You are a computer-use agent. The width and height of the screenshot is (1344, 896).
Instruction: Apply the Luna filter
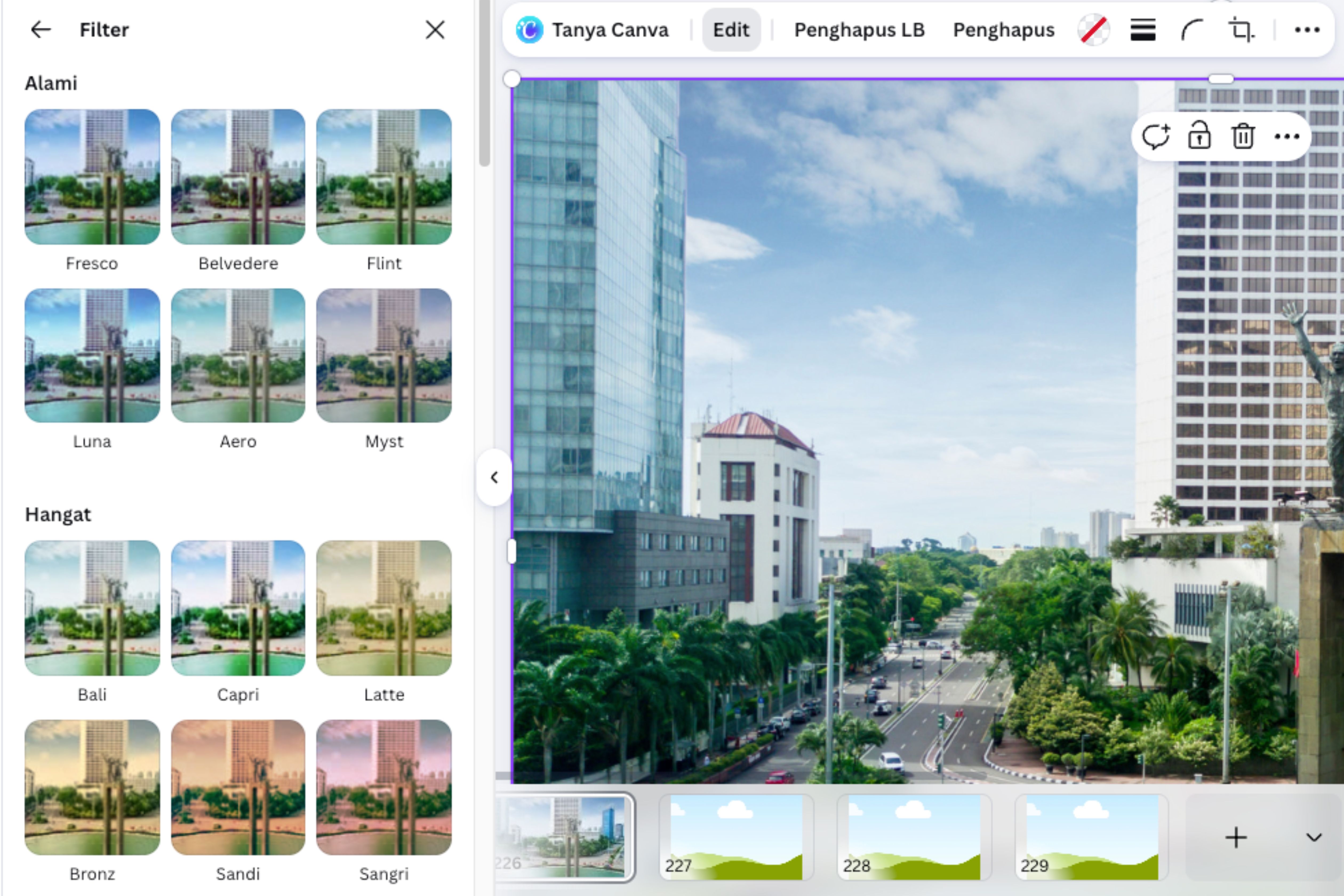[92, 355]
